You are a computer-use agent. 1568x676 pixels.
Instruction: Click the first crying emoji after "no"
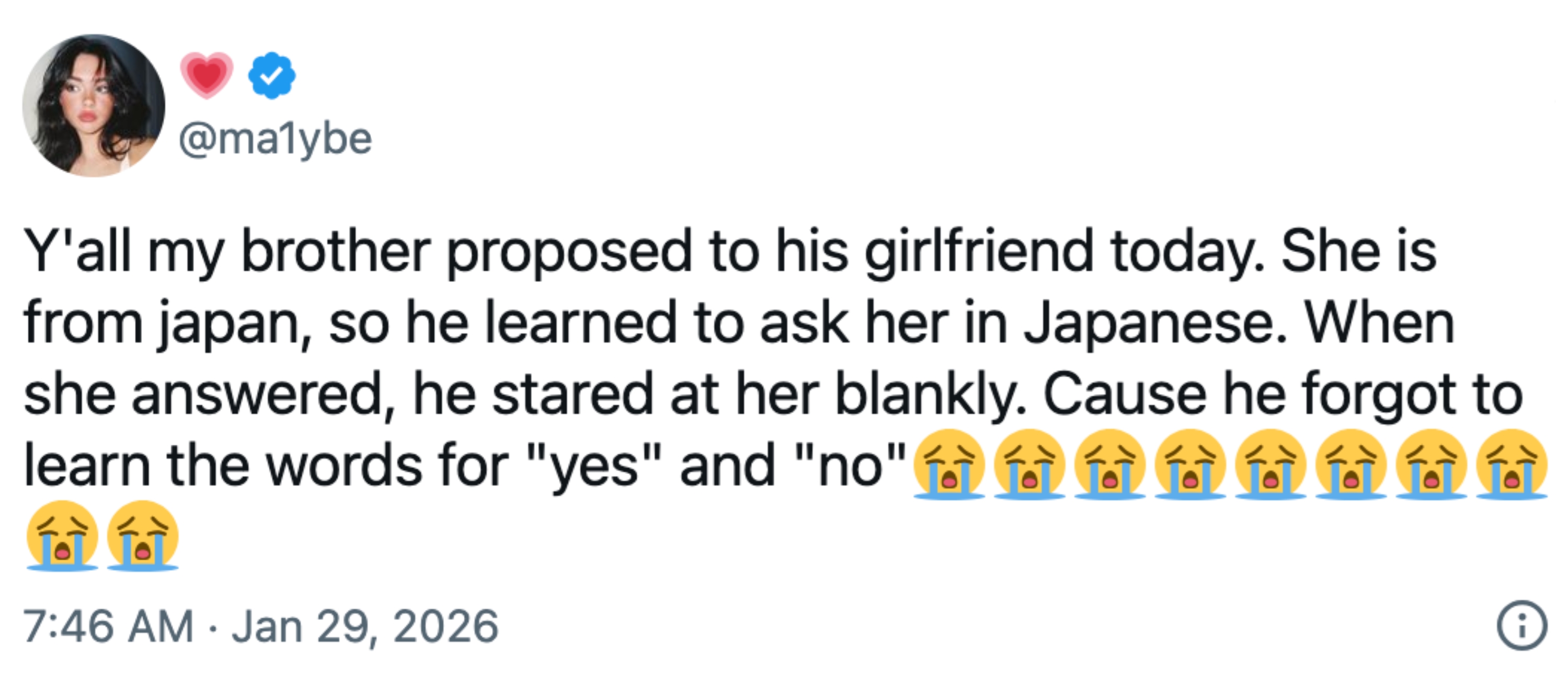[x=949, y=464]
